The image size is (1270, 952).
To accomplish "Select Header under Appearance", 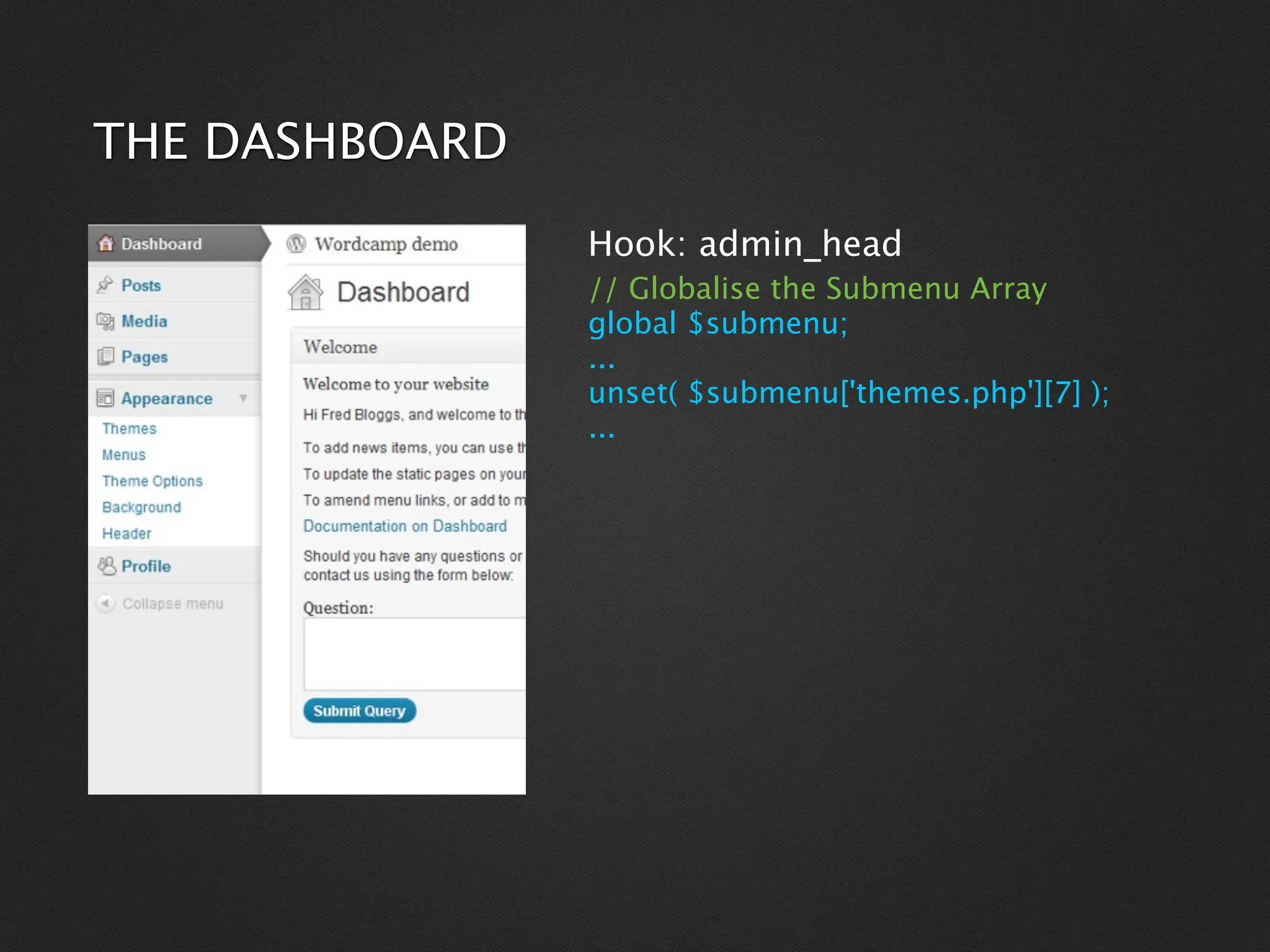I will (x=127, y=534).
